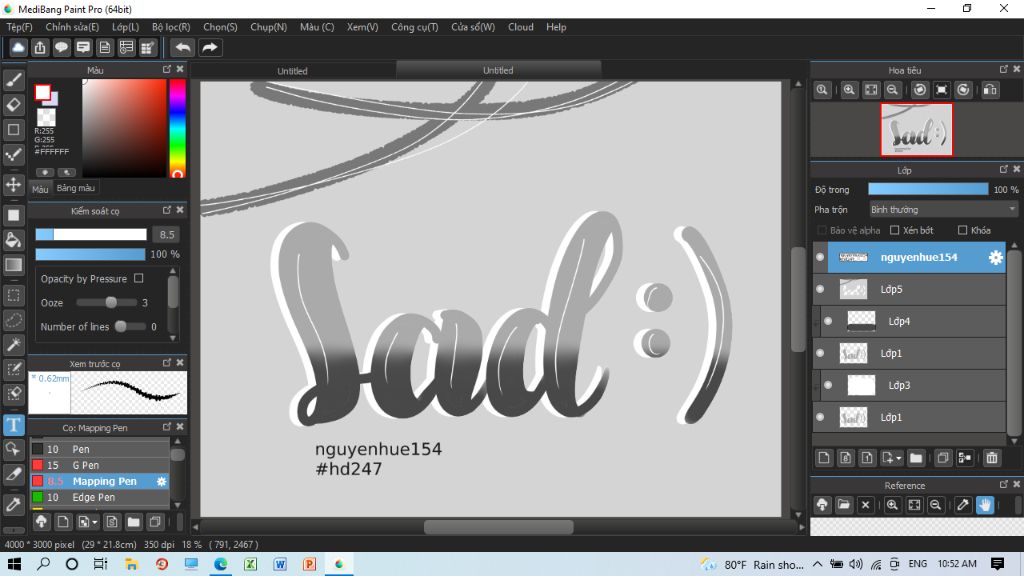Click the Navigator preview thumbnail
Image resolution: width=1024 pixels, height=576 pixels.
pos(916,129)
